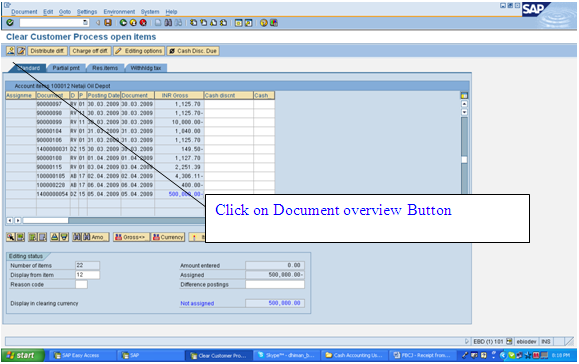Open Skype taskbar window
The width and height of the screenshot is (579, 364).
click(286, 356)
